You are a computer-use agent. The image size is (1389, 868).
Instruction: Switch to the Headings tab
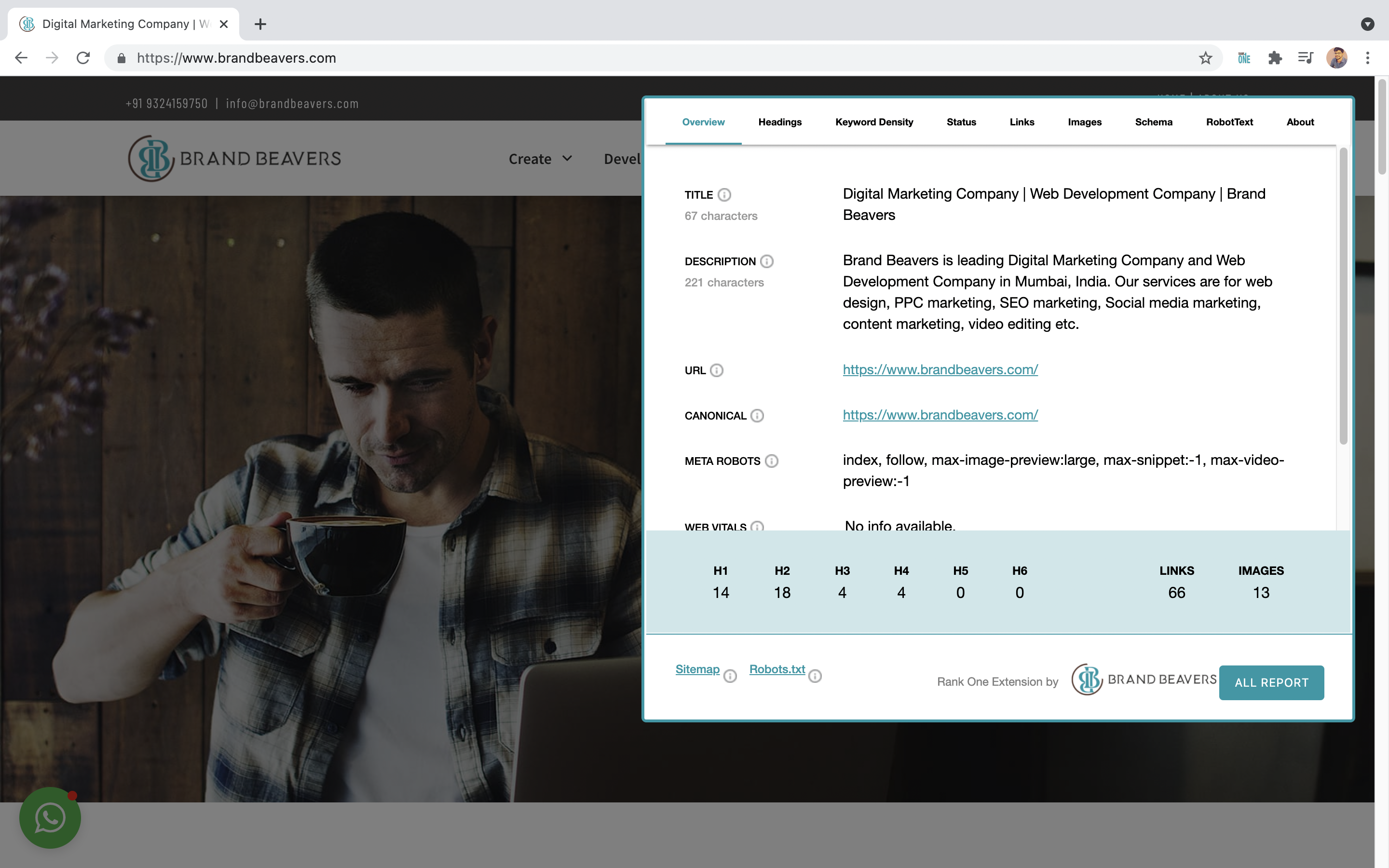pyautogui.click(x=779, y=122)
